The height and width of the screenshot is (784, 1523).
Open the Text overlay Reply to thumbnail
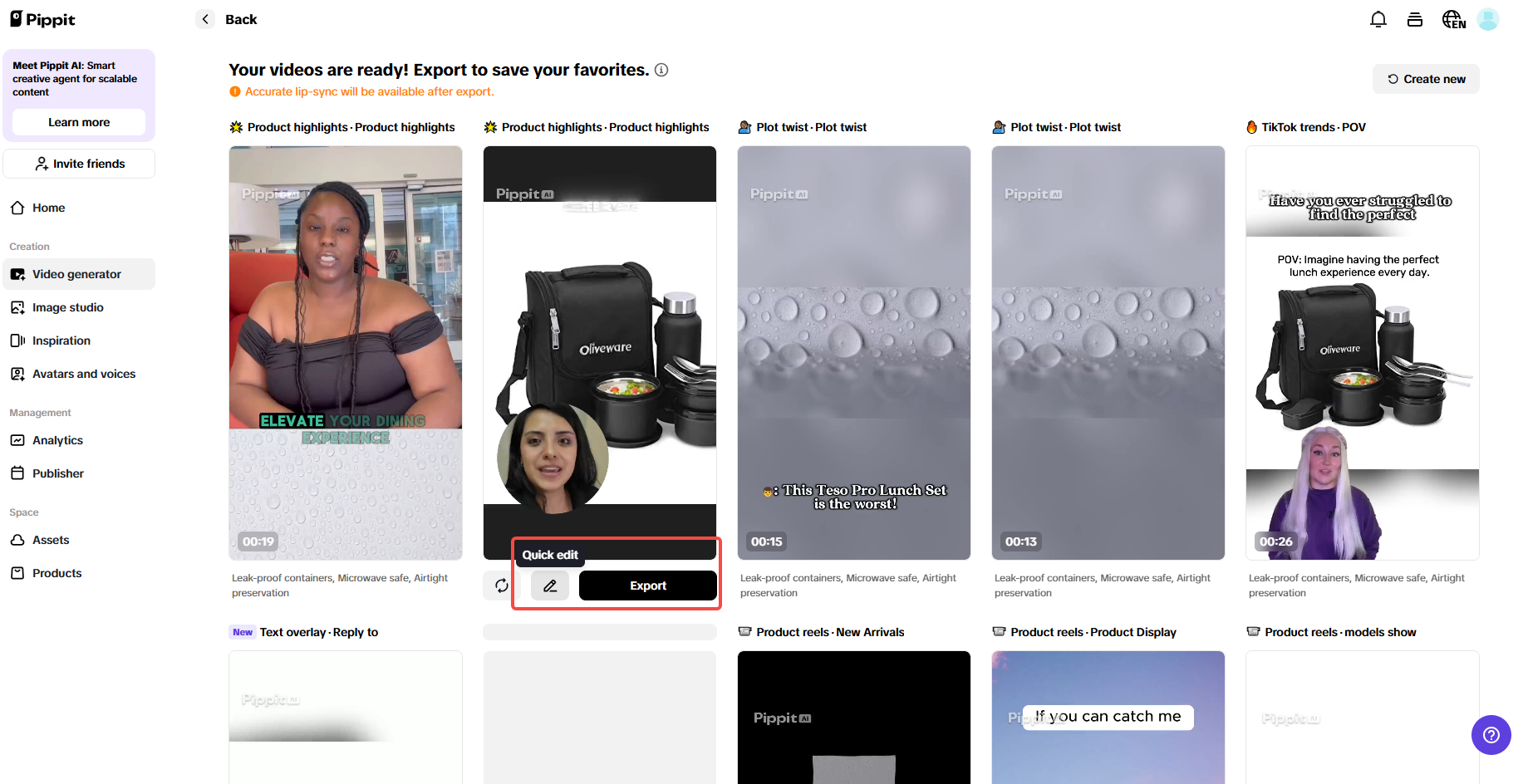(346, 718)
